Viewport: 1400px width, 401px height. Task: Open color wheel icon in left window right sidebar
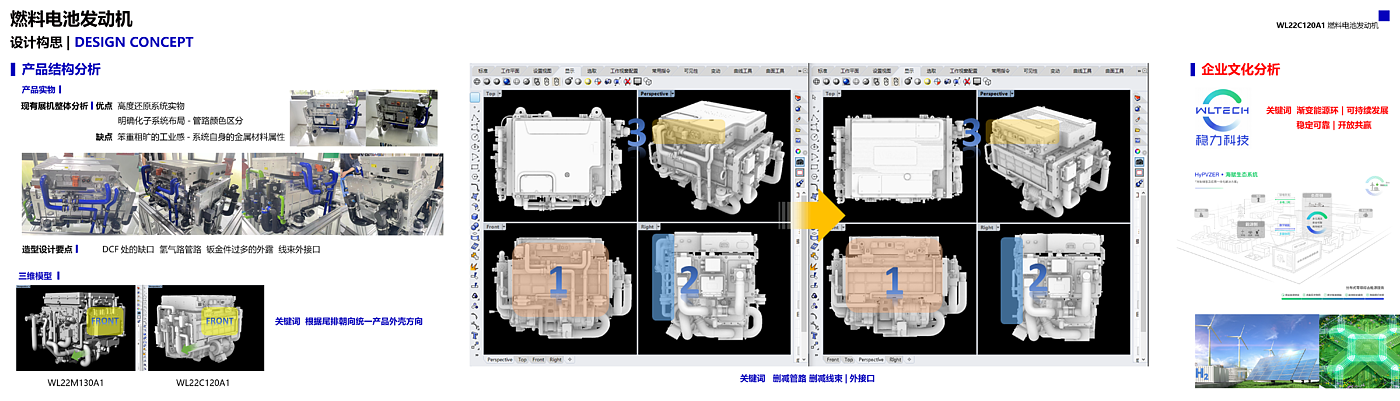(x=799, y=151)
